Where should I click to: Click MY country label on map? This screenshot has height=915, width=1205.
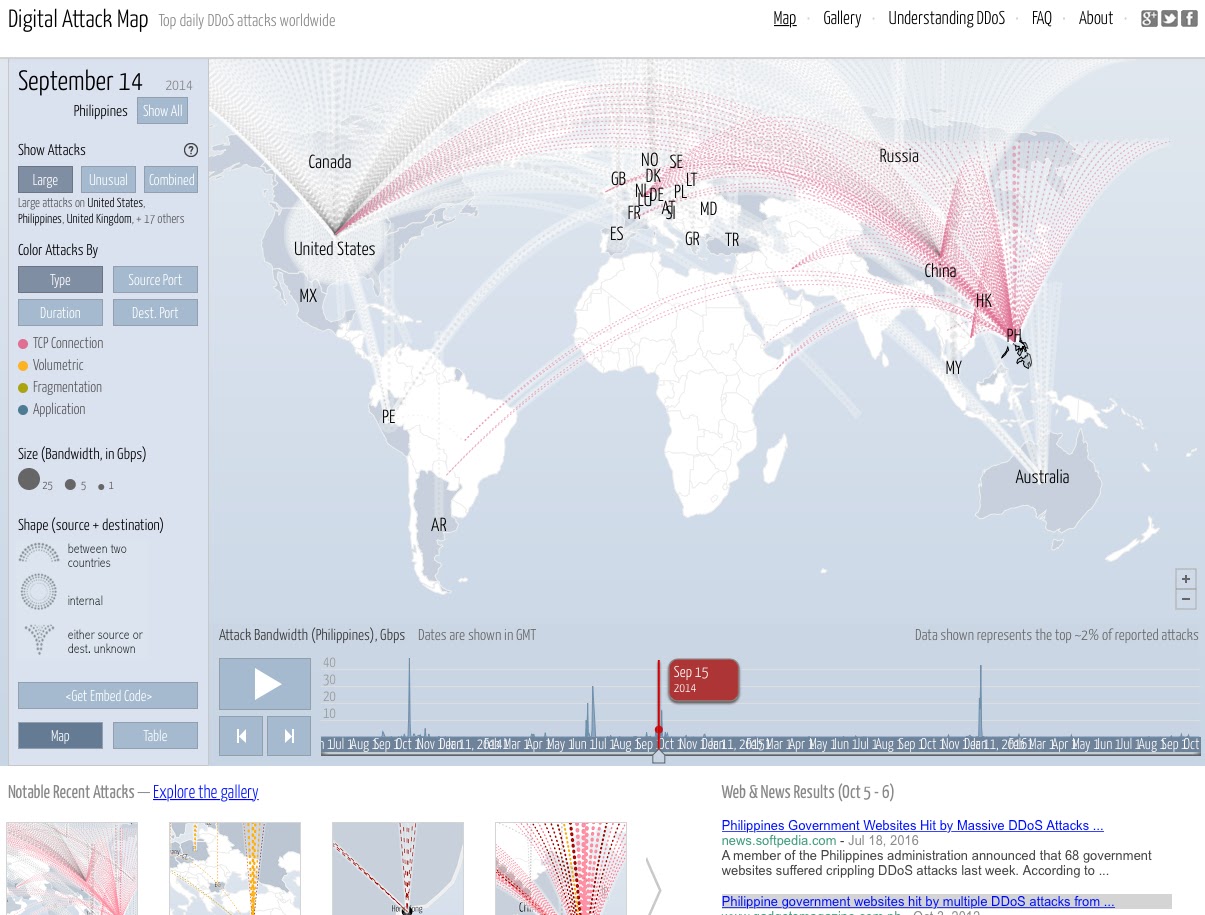coord(954,369)
